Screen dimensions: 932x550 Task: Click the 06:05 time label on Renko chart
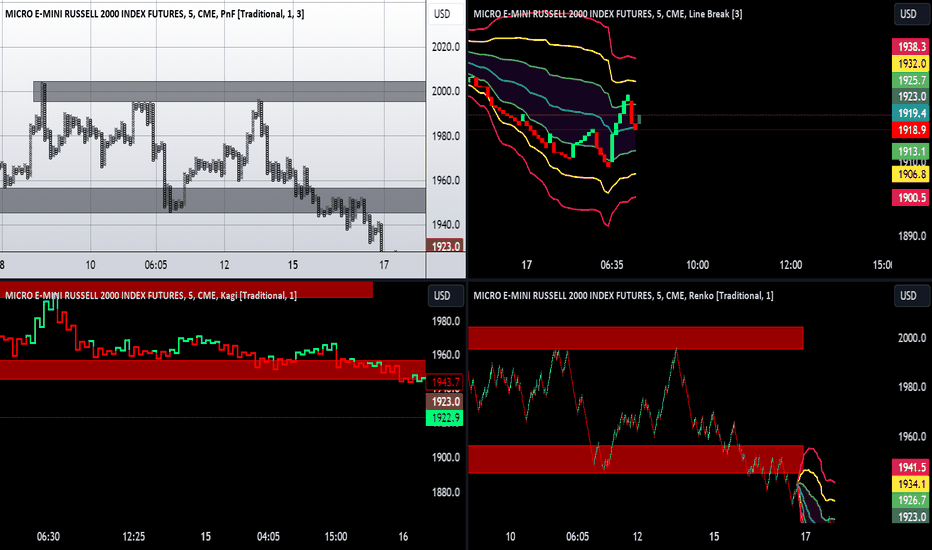point(577,536)
